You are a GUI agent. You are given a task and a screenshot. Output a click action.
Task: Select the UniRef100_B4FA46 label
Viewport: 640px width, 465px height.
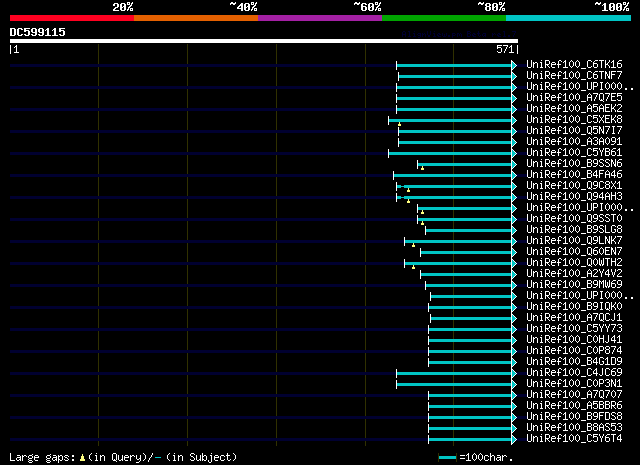[x=574, y=175]
